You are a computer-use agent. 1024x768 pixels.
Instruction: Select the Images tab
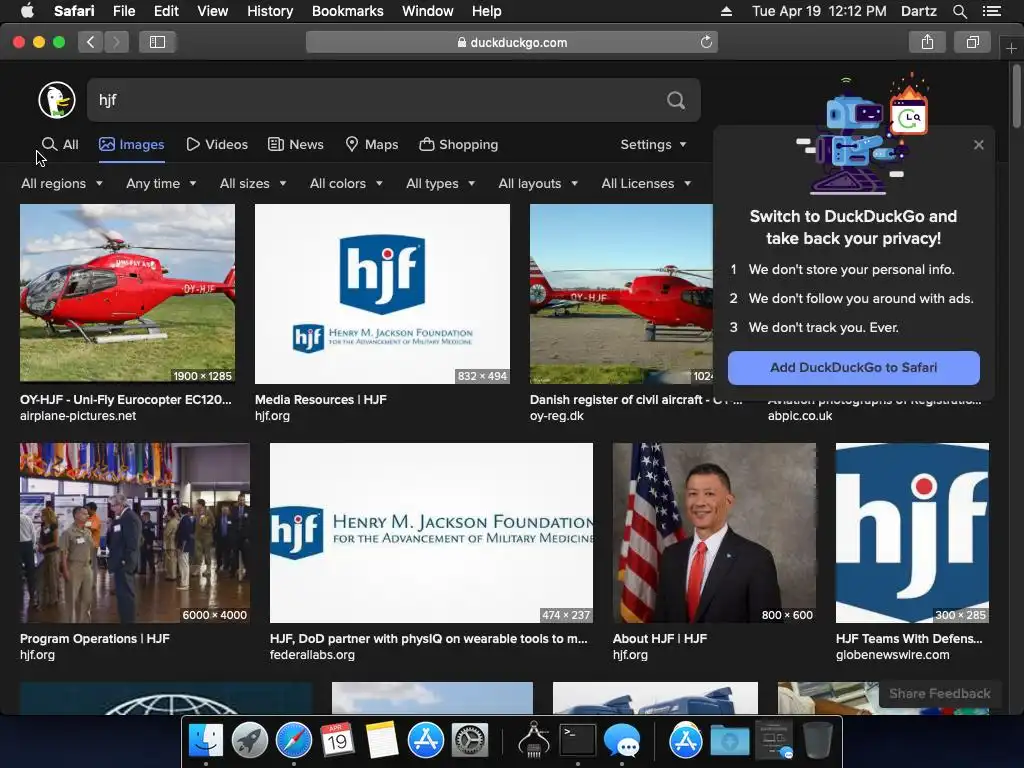pos(132,144)
